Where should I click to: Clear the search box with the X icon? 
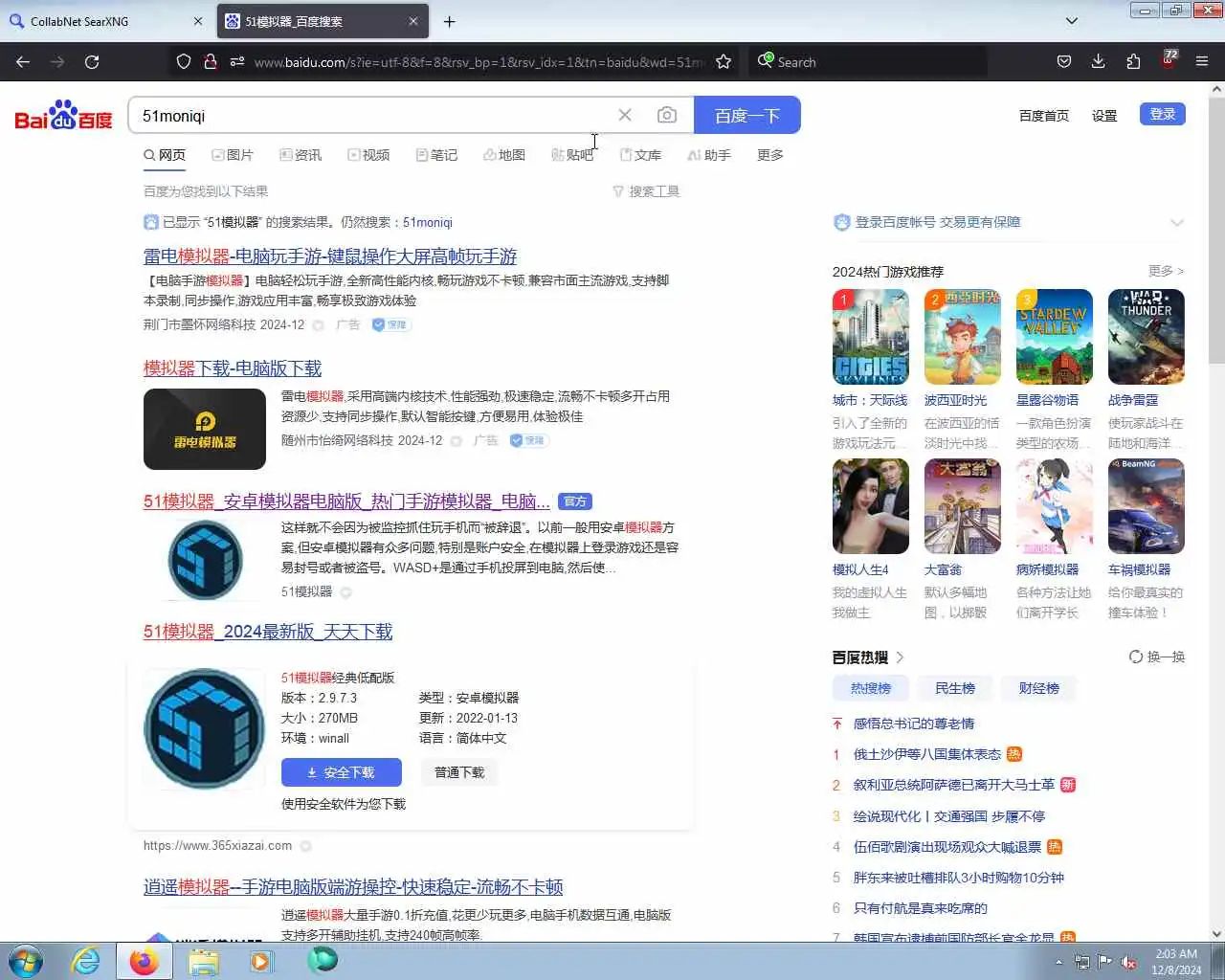coord(625,115)
